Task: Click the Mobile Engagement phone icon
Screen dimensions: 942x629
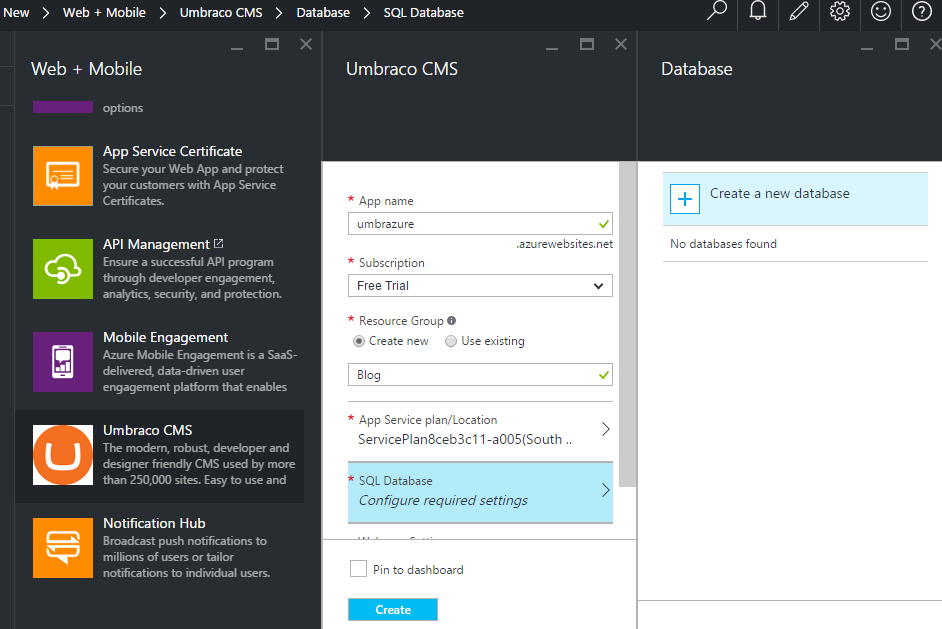Action: coord(63,362)
